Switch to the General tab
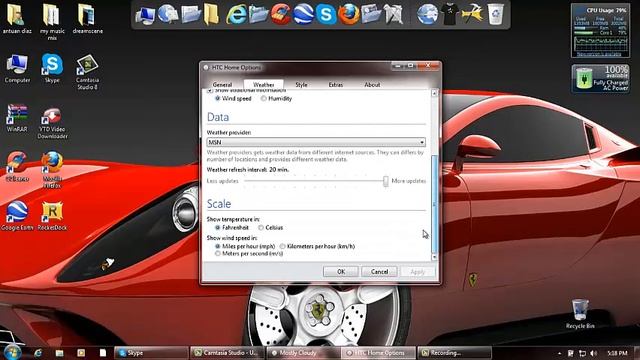The height and width of the screenshot is (360, 640). [222, 84]
